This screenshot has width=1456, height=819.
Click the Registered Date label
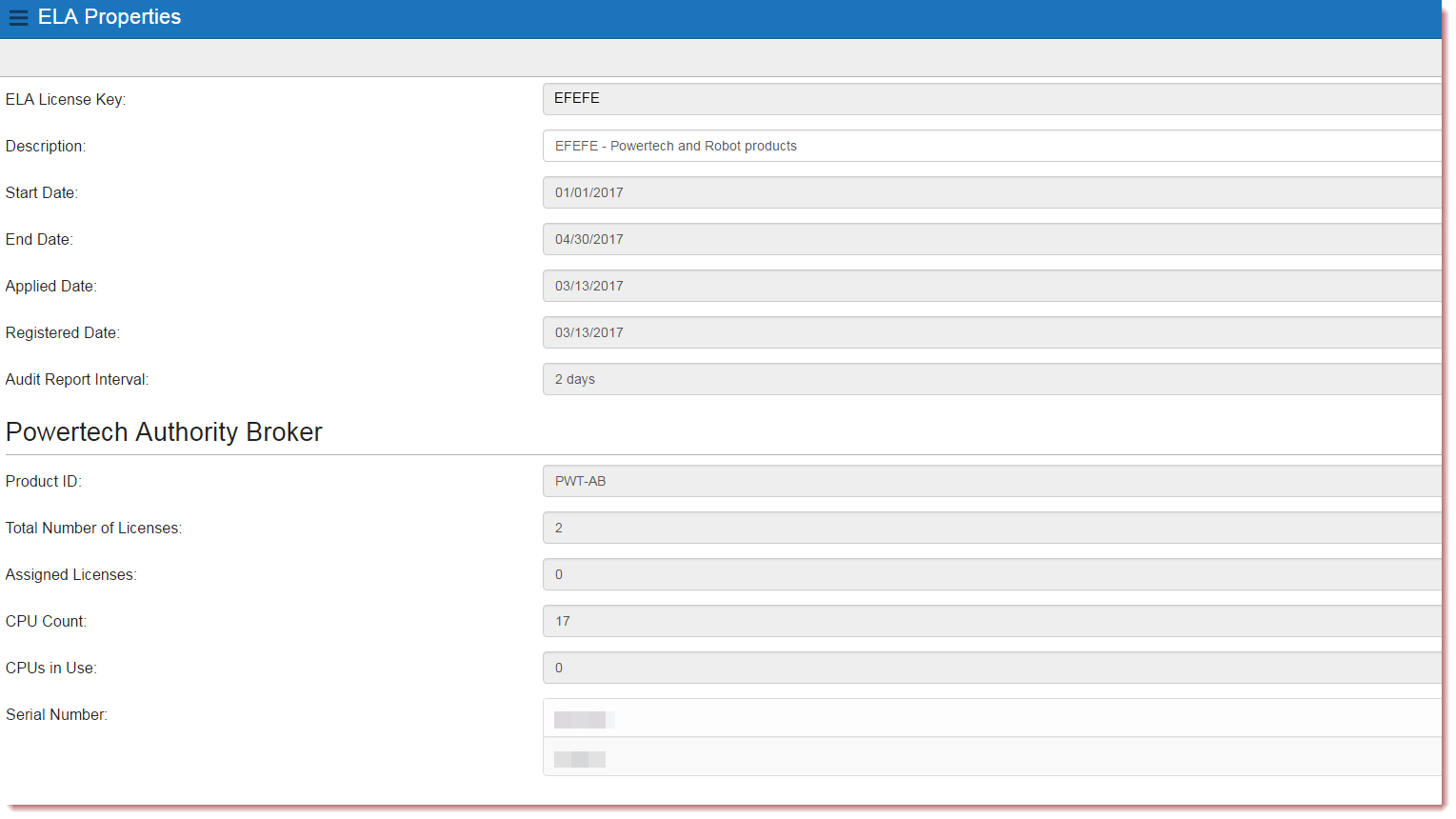click(x=63, y=332)
